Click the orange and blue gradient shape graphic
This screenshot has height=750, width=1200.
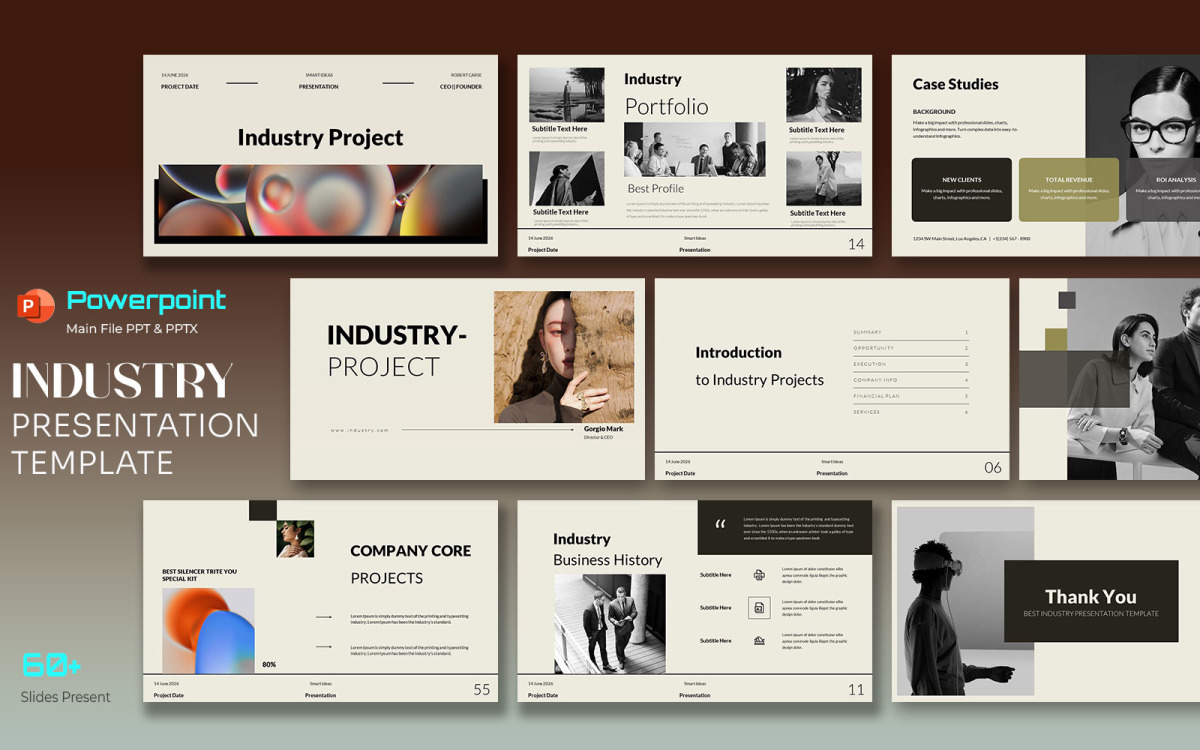tap(208, 630)
